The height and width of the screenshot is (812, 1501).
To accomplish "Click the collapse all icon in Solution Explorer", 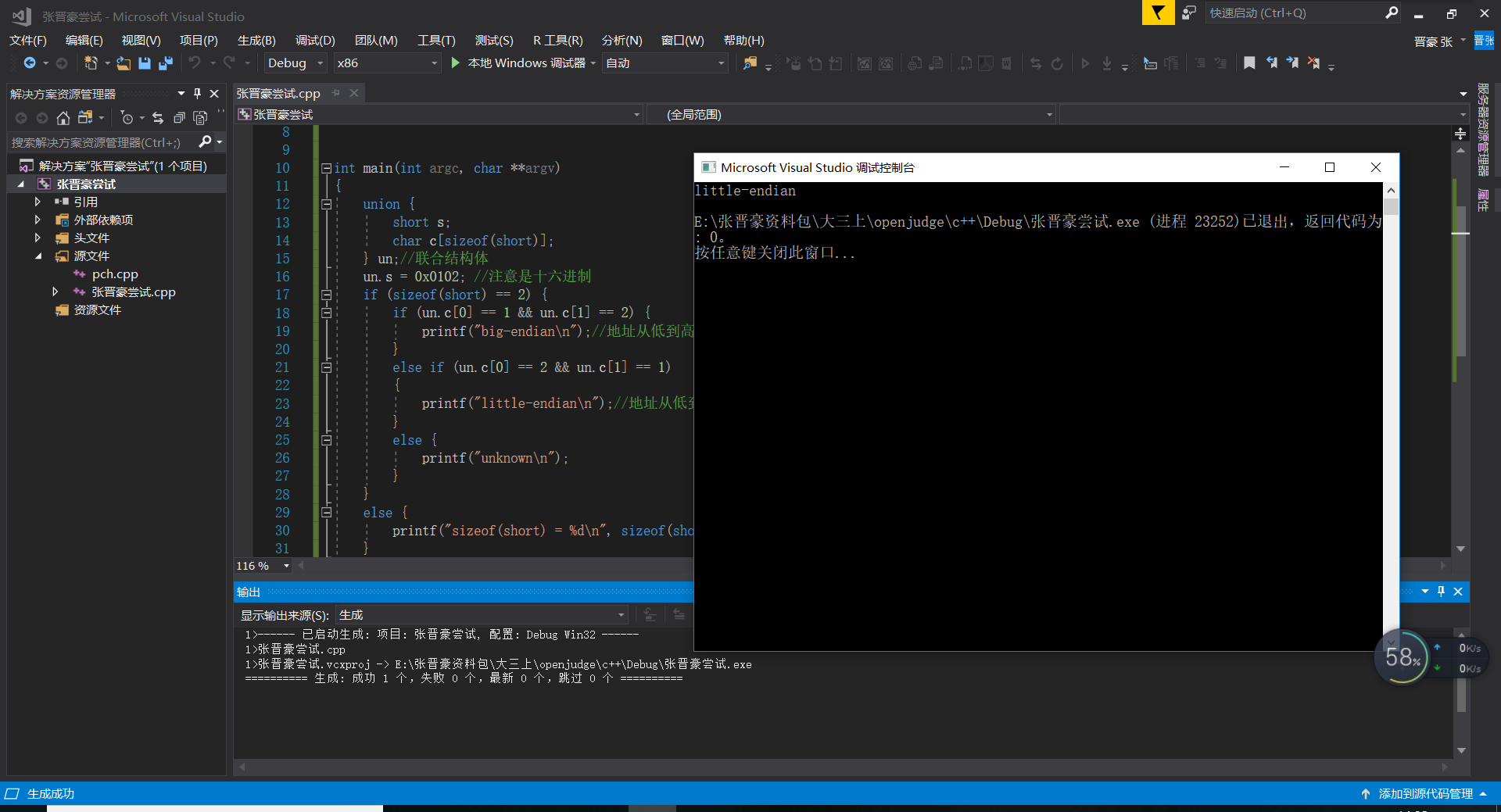I will (179, 118).
